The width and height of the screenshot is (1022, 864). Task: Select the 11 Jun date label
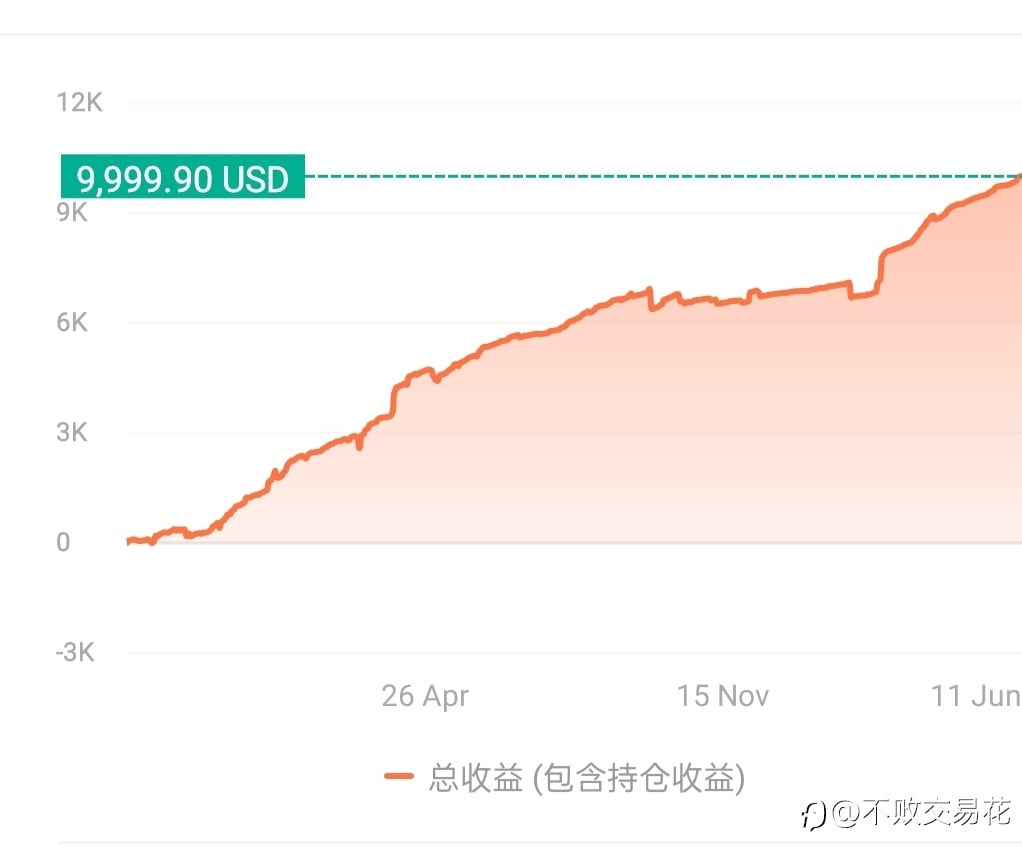pos(976,696)
